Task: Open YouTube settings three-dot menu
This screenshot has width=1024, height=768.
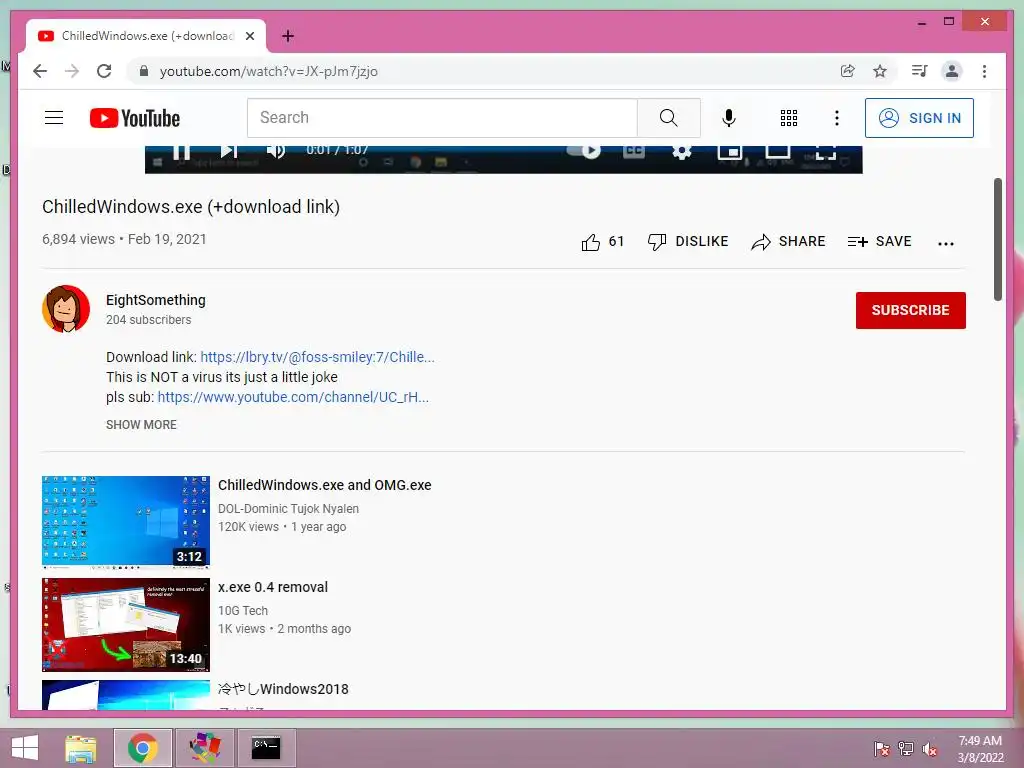Action: (x=837, y=118)
